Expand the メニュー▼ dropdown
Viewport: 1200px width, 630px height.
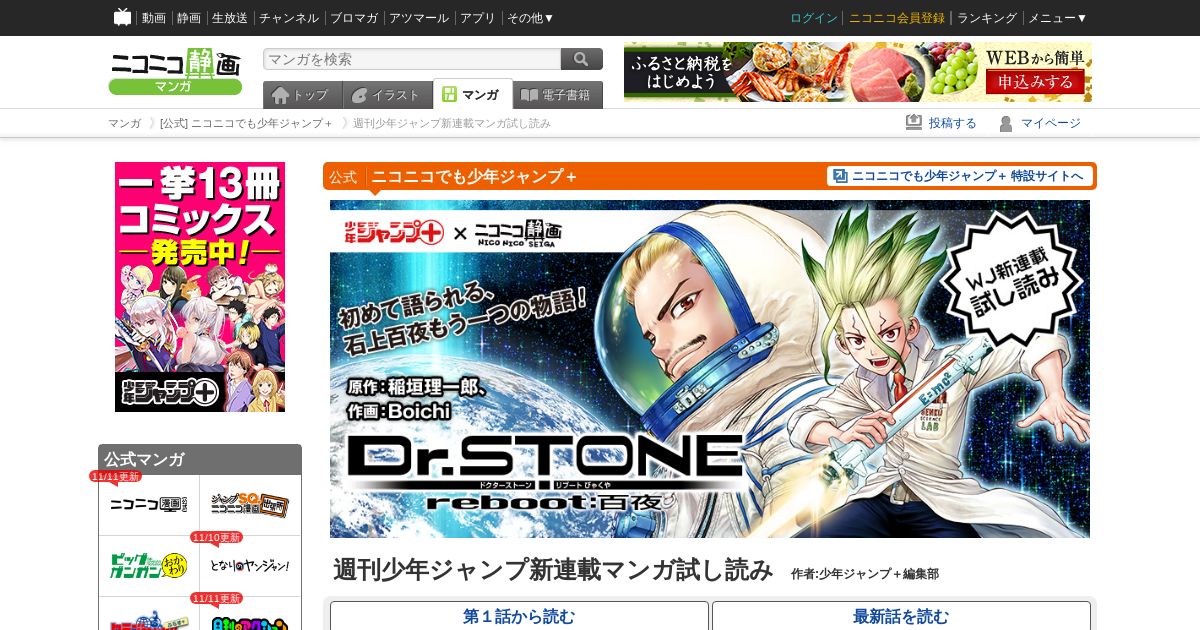click(1057, 18)
